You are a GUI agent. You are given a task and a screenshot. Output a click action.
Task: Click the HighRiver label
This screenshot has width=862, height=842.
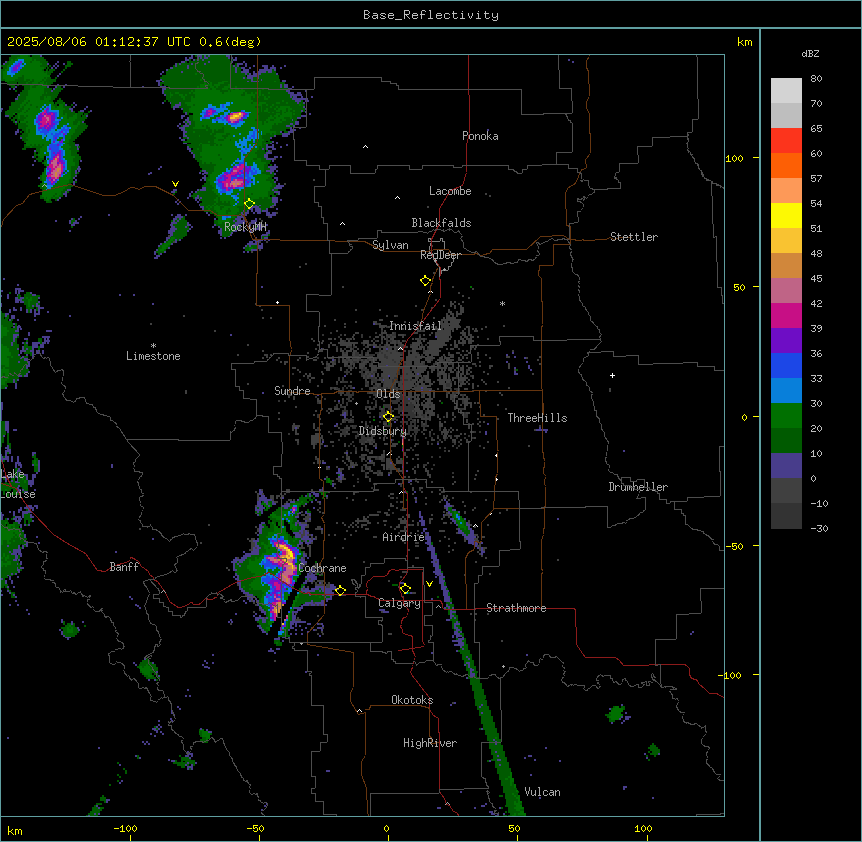tap(430, 743)
